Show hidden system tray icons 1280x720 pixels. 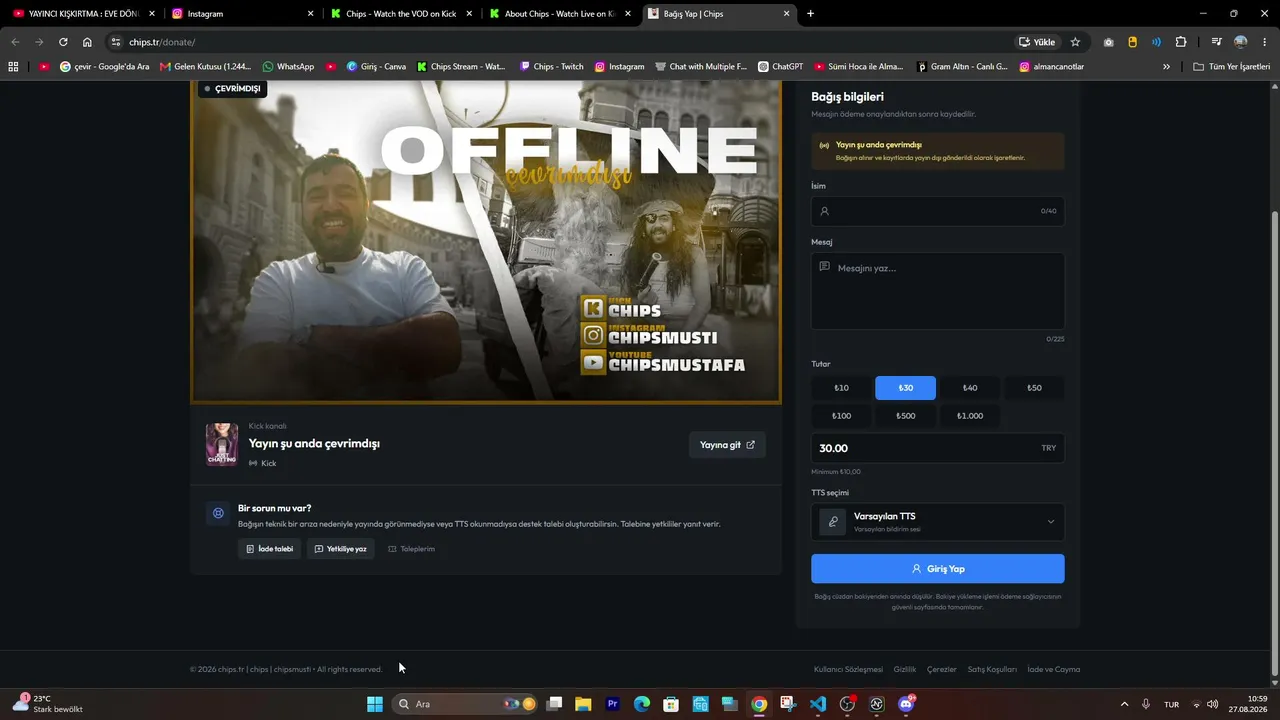point(1124,704)
